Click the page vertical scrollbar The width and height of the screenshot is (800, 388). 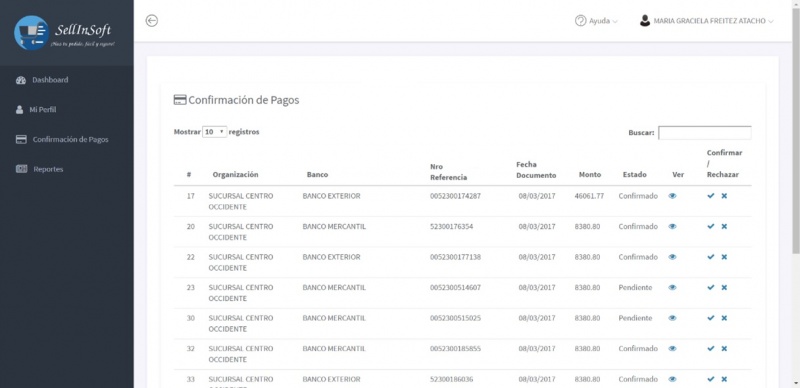pos(795,128)
